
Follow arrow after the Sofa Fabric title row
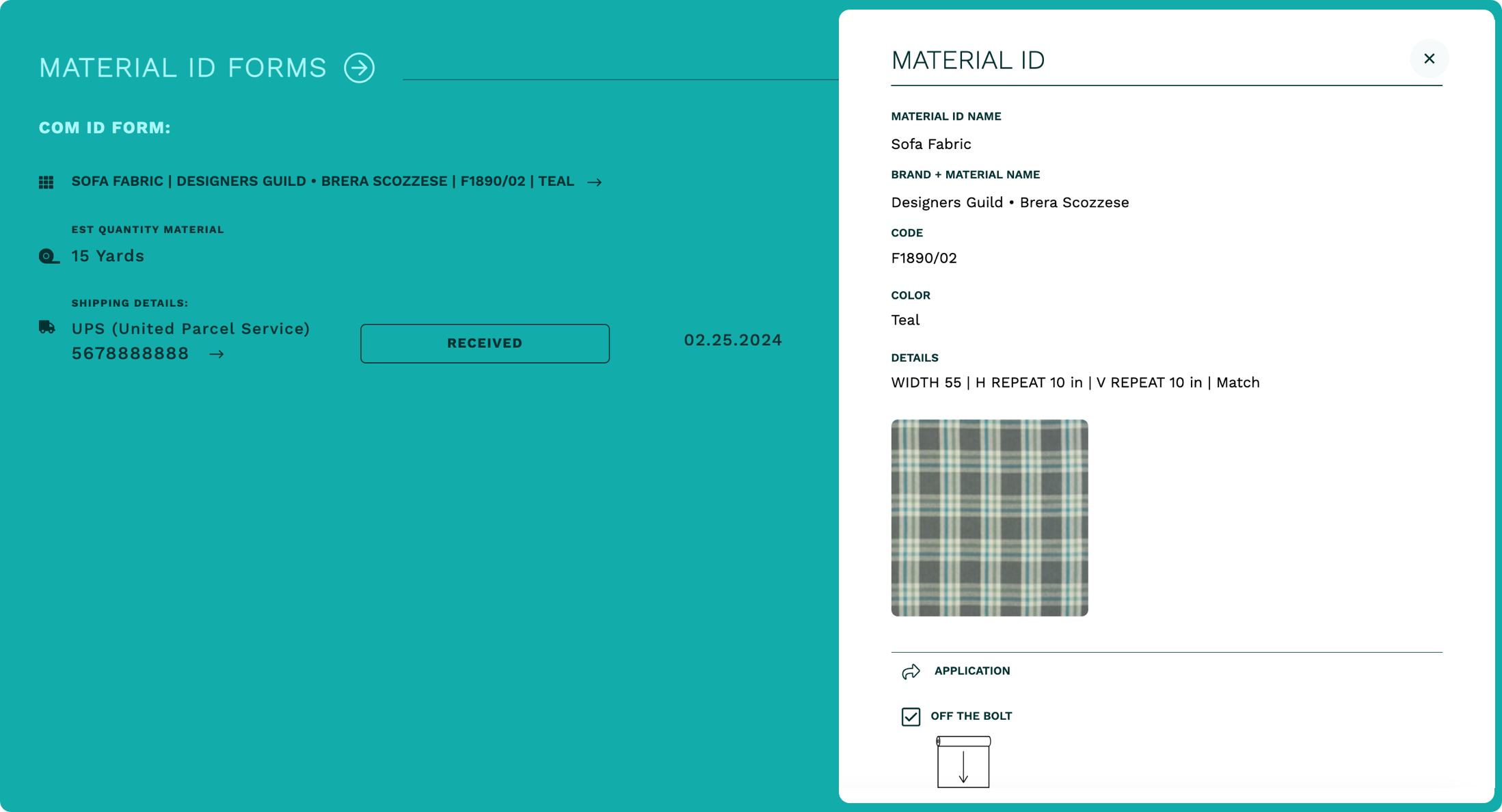[595, 181]
